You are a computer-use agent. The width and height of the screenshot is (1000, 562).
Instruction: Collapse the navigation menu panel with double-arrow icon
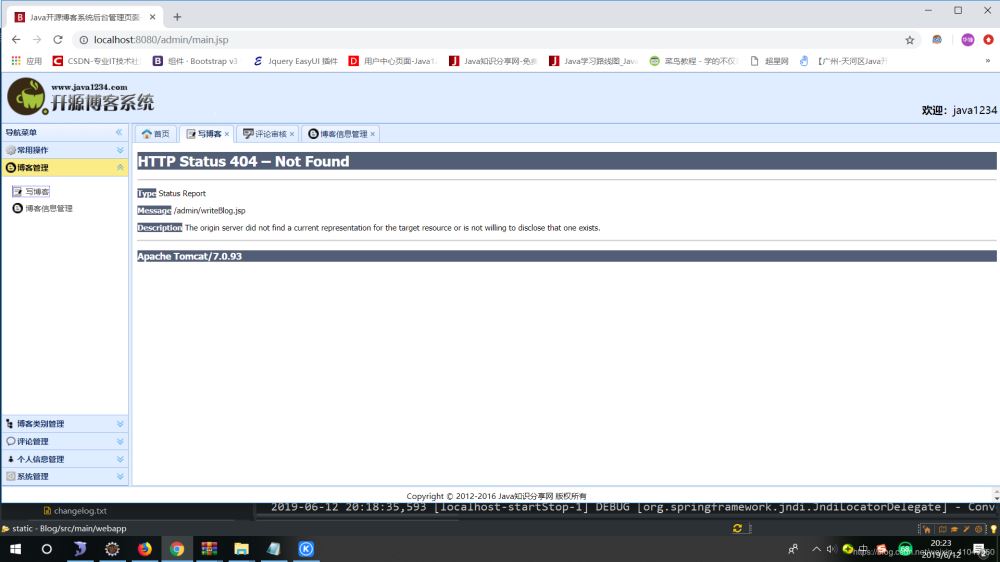tap(119, 132)
